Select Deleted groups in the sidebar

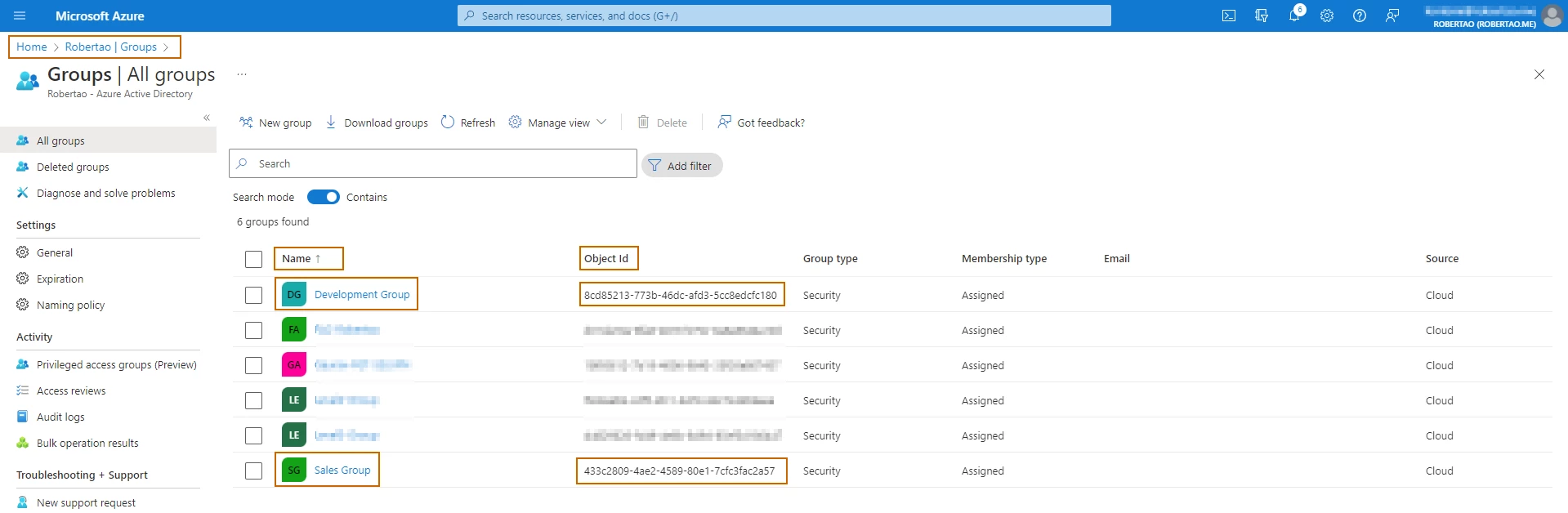point(73,167)
